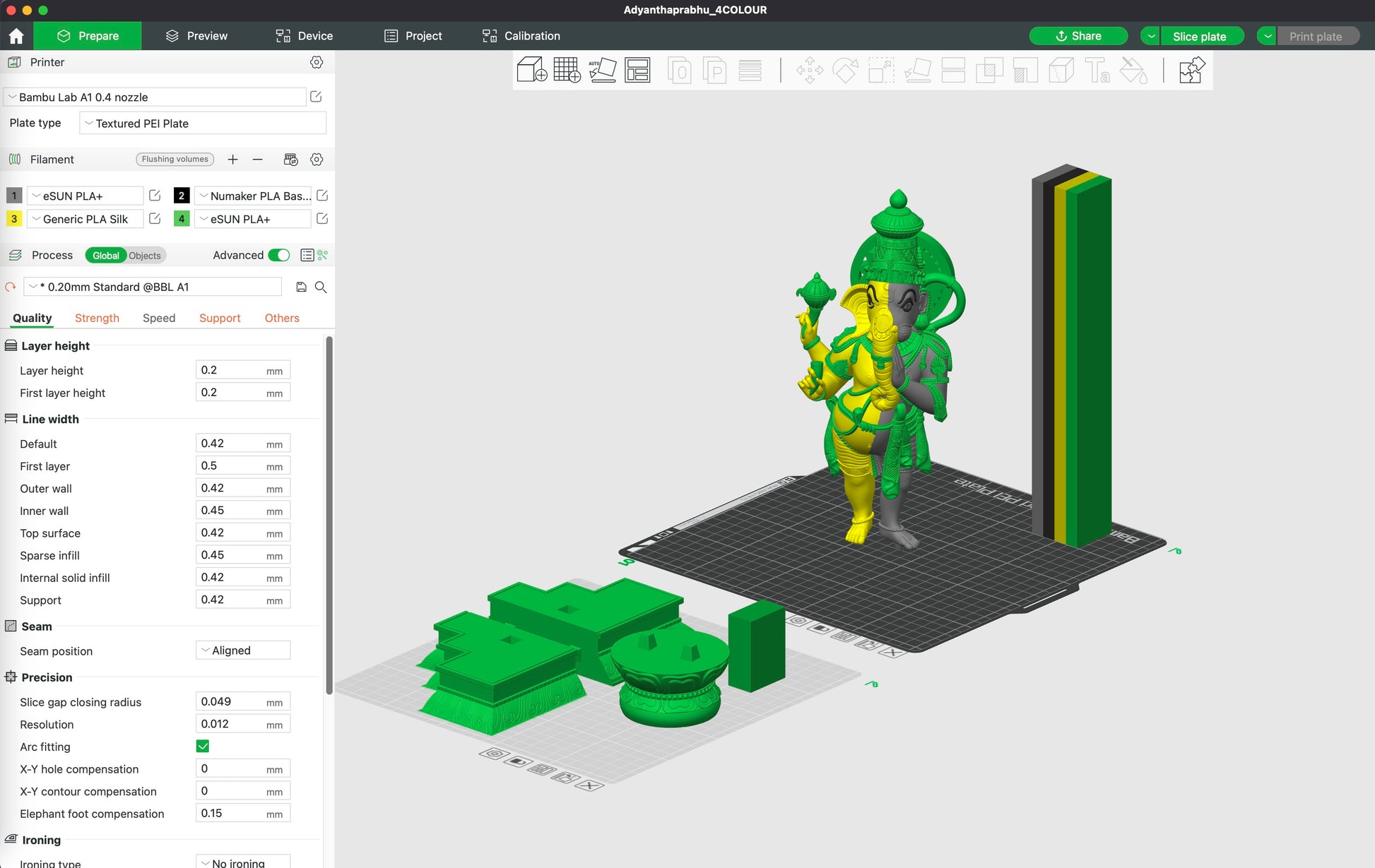Click the Add object cube icon
The image size is (1375, 868).
531,71
